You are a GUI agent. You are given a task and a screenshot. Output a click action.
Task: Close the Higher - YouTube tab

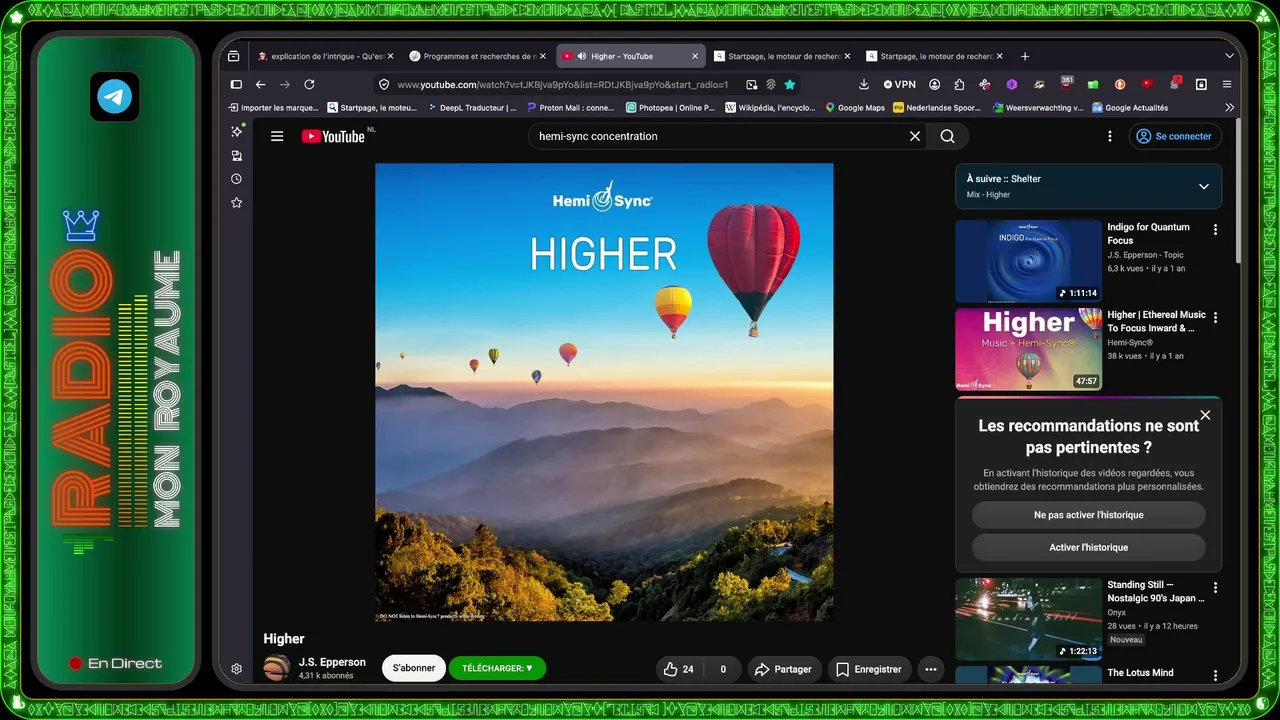(695, 56)
